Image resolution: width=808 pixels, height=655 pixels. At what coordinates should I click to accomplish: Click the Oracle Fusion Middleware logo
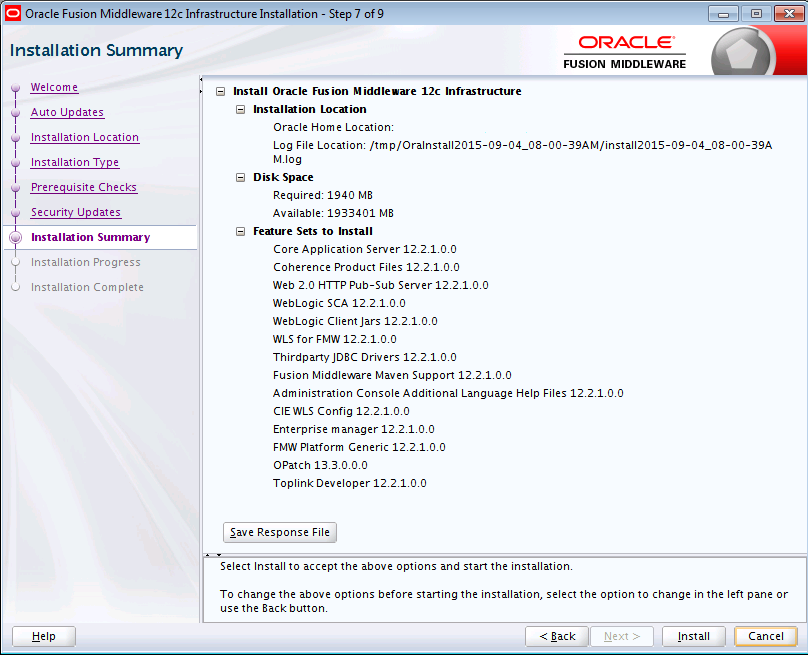click(x=625, y=52)
